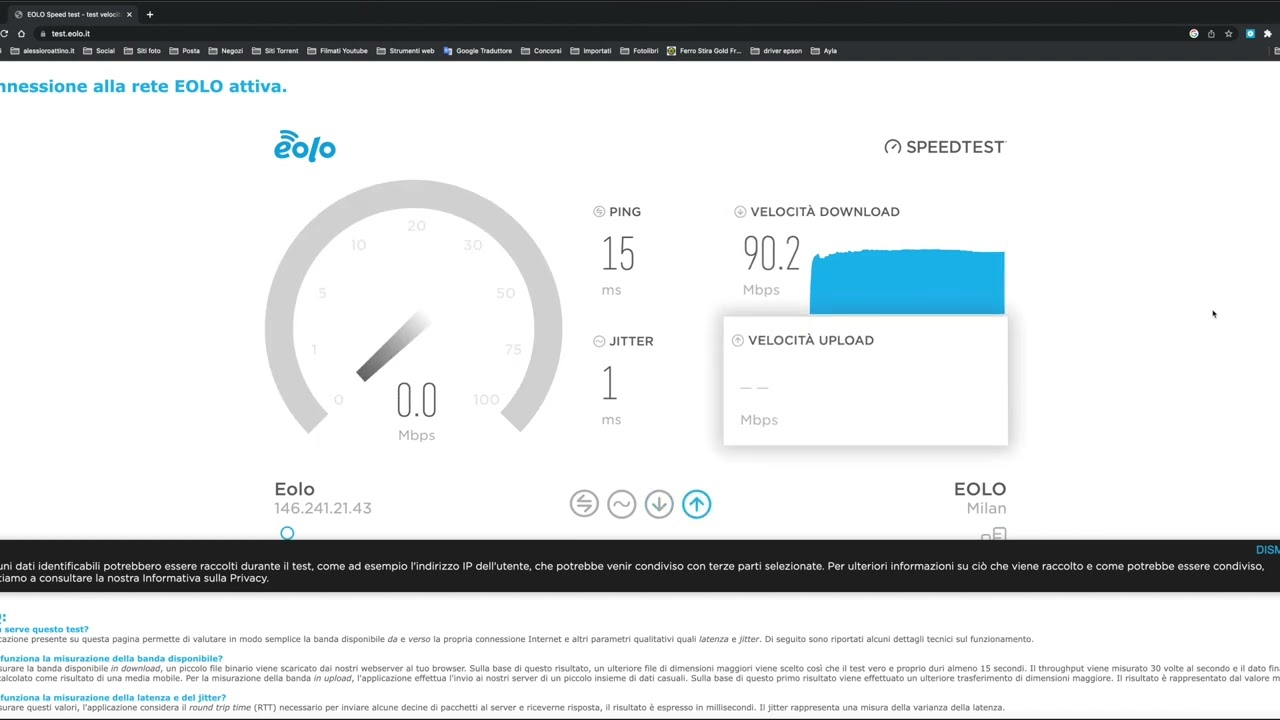Click the arrow icon beside VELOCITÀ UPLOAD

coord(738,340)
